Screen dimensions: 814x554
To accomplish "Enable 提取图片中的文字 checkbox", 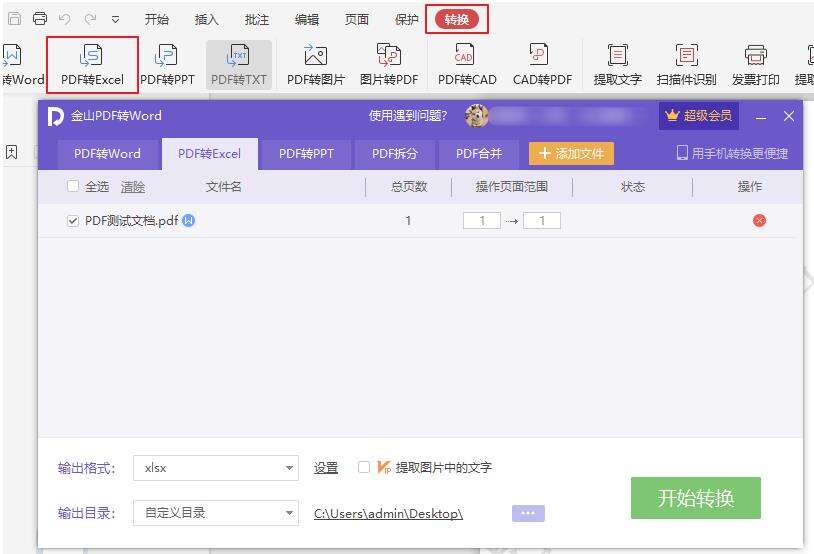I will pyautogui.click(x=364, y=467).
